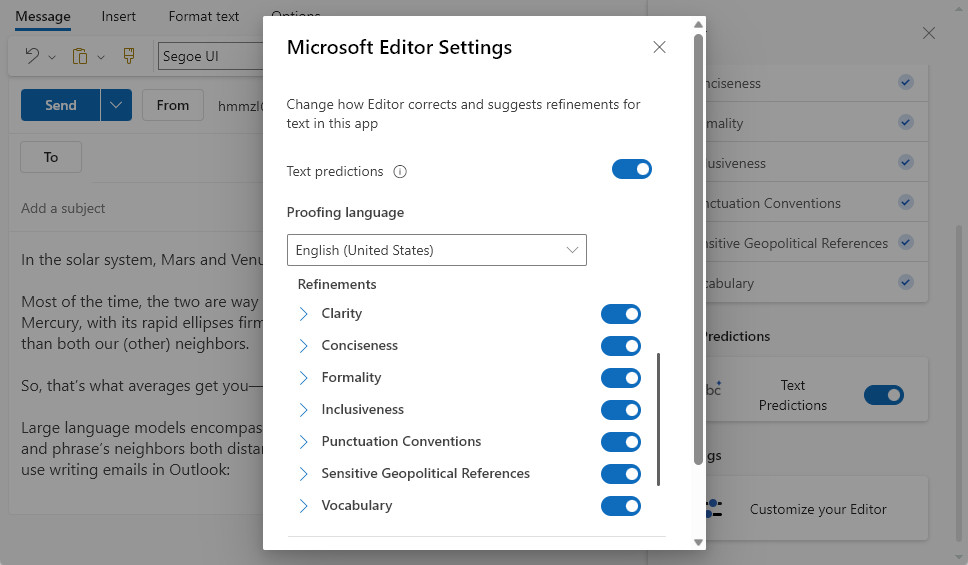Open the Format text tab
The image size is (968, 565).
[x=204, y=17]
